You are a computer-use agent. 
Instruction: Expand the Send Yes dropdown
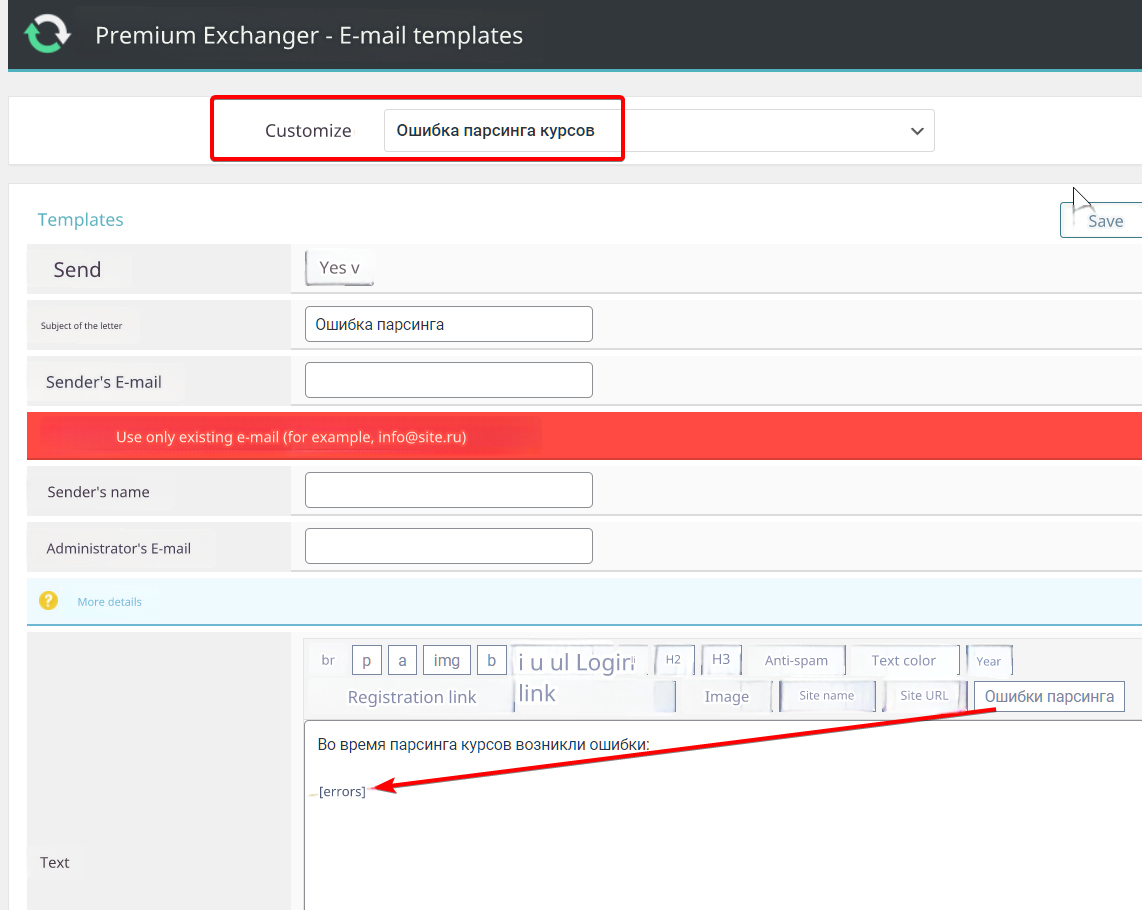pos(339,268)
